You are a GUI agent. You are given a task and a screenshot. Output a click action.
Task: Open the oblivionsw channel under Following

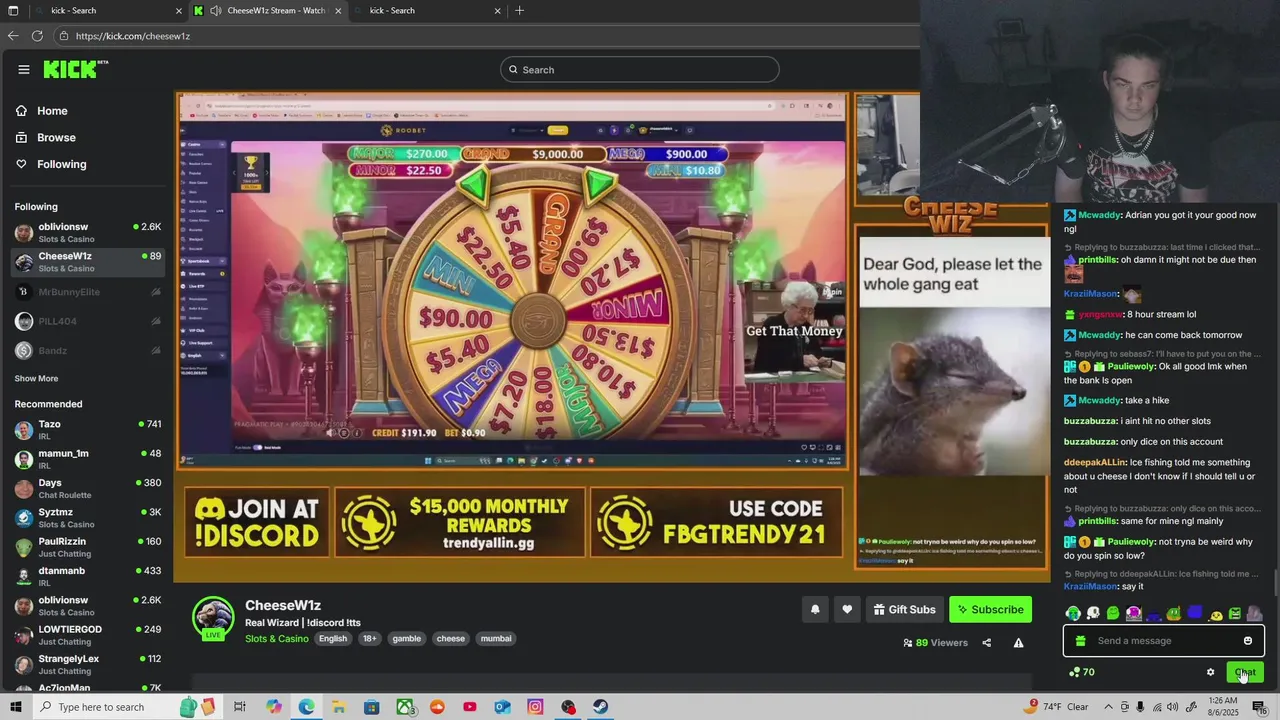tap(88, 232)
